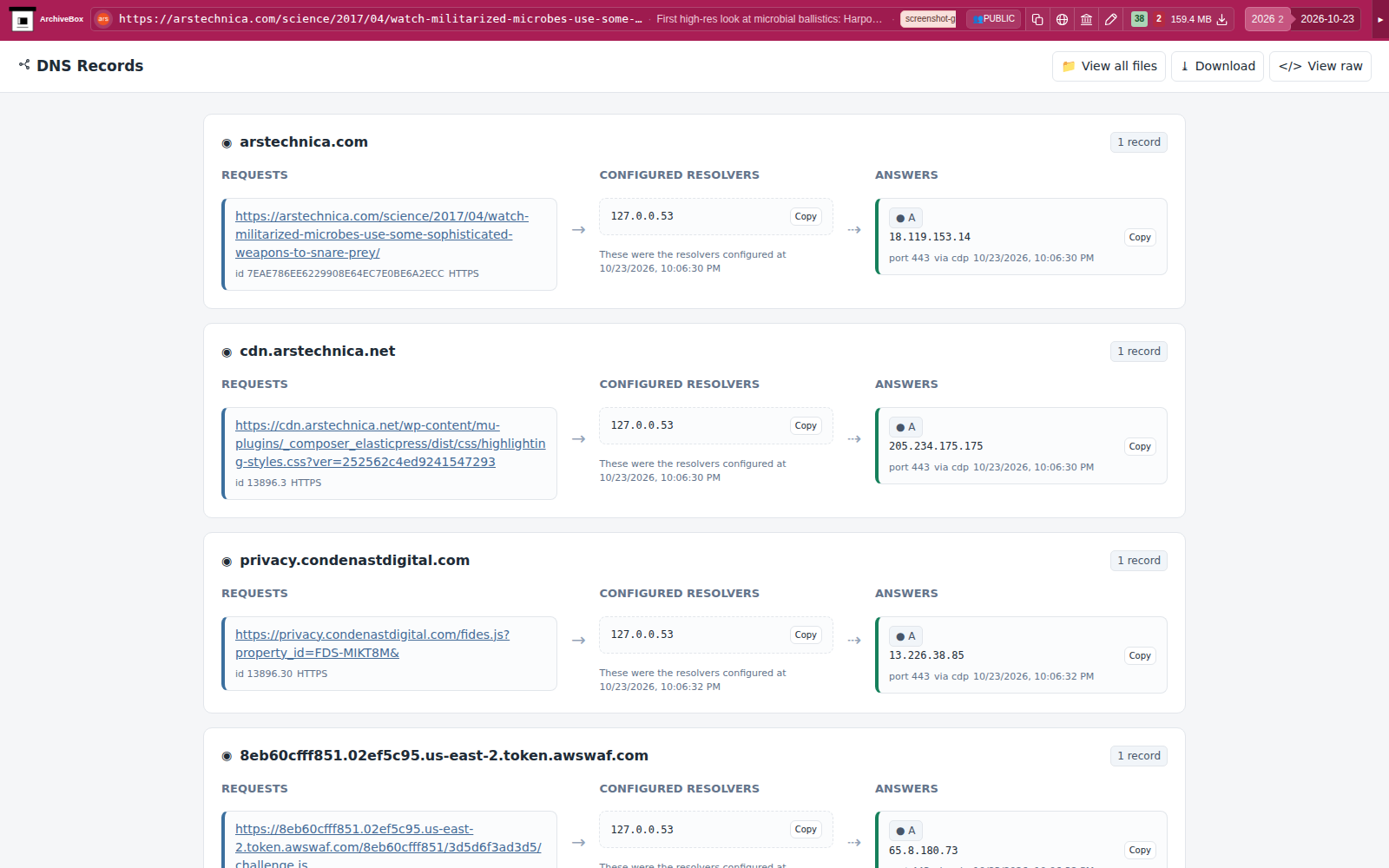Viewport: 1389px width, 868px height.
Task: Click the PUBLIC visibility badge
Action: [994, 19]
